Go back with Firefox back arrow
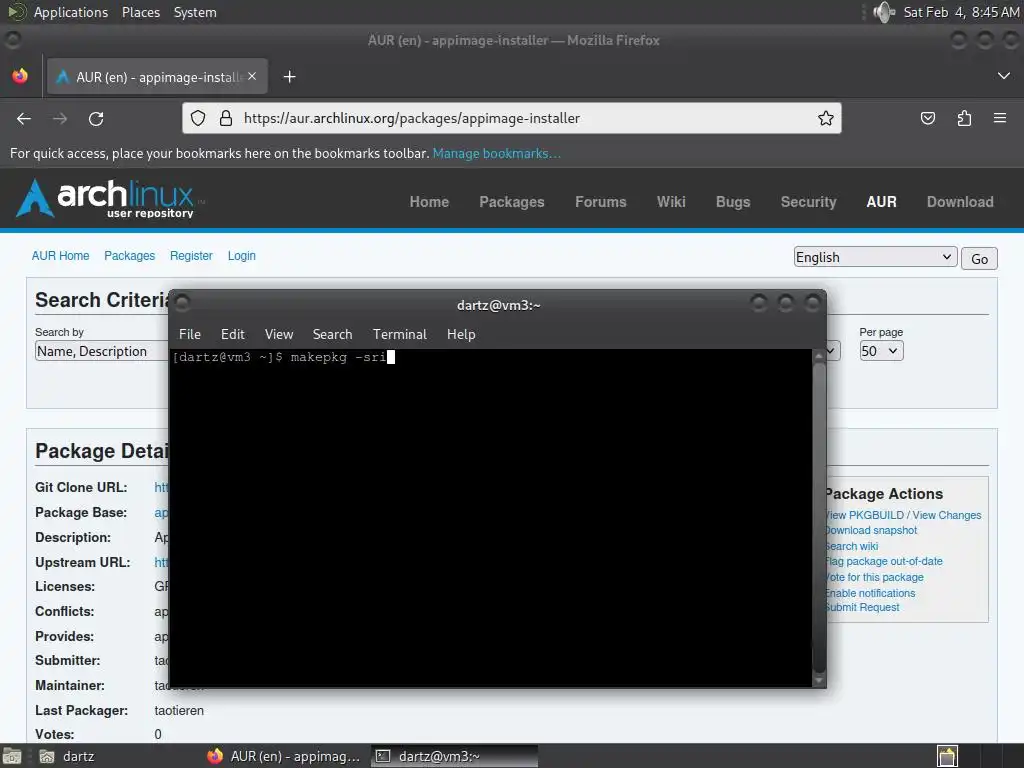This screenshot has width=1024, height=768. pyautogui.click(x=24, y=119)
